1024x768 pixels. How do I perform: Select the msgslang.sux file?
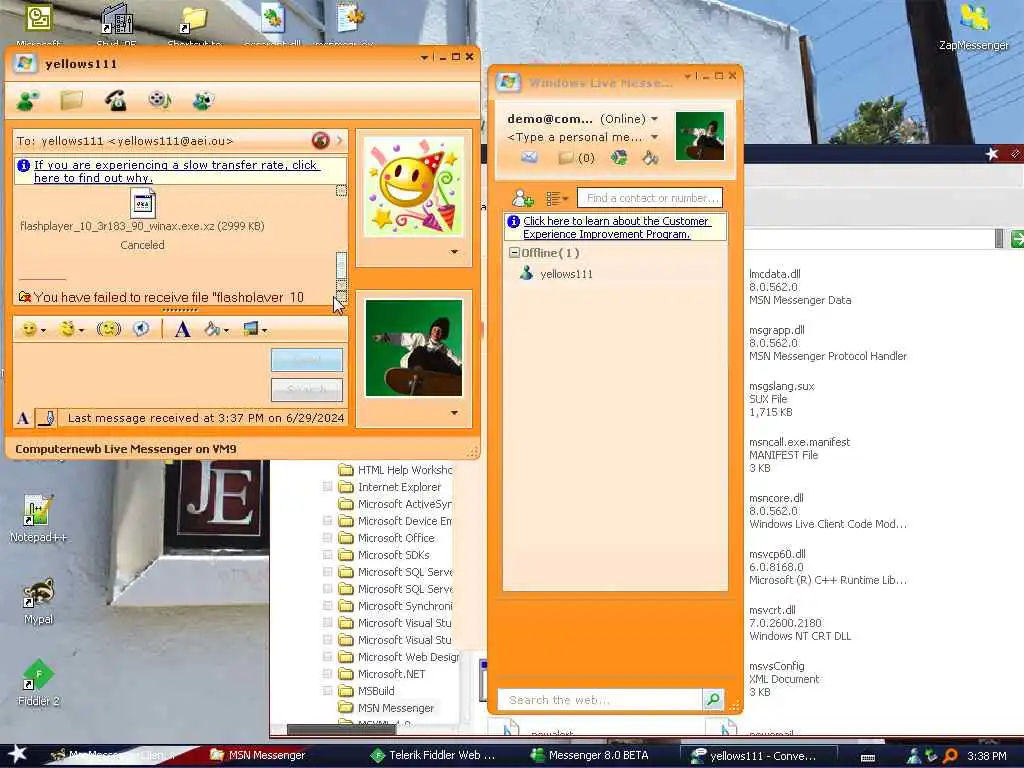point(782,399)
